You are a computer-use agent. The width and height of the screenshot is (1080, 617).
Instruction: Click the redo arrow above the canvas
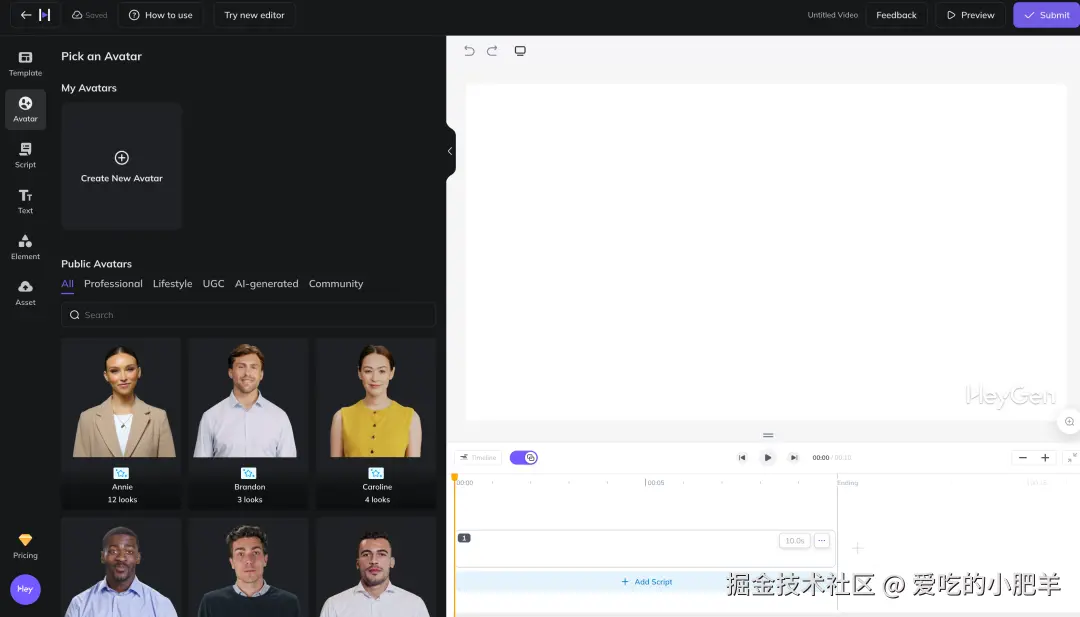pos(492,50)
